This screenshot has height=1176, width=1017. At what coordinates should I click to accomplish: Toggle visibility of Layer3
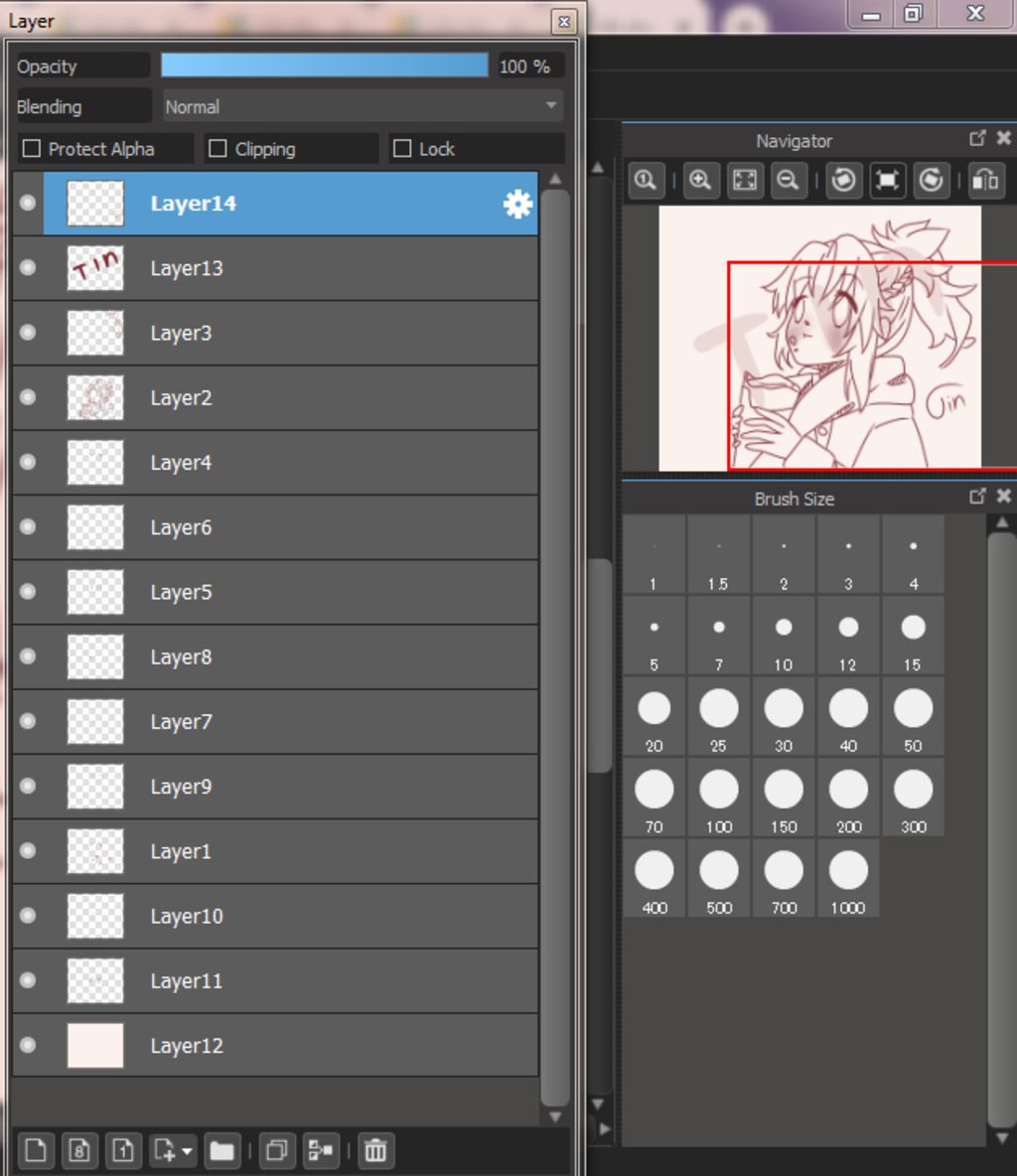point(28,333)
